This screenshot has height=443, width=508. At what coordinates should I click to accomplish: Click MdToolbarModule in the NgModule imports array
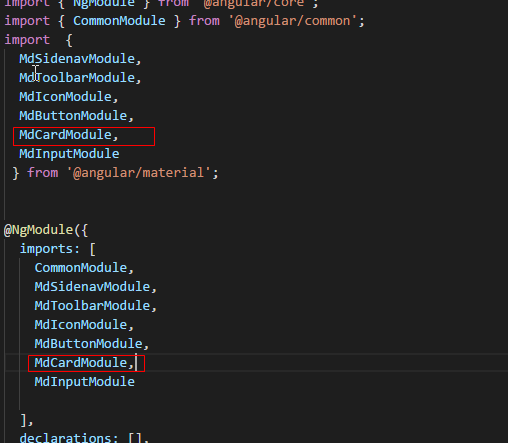point(92,306)
